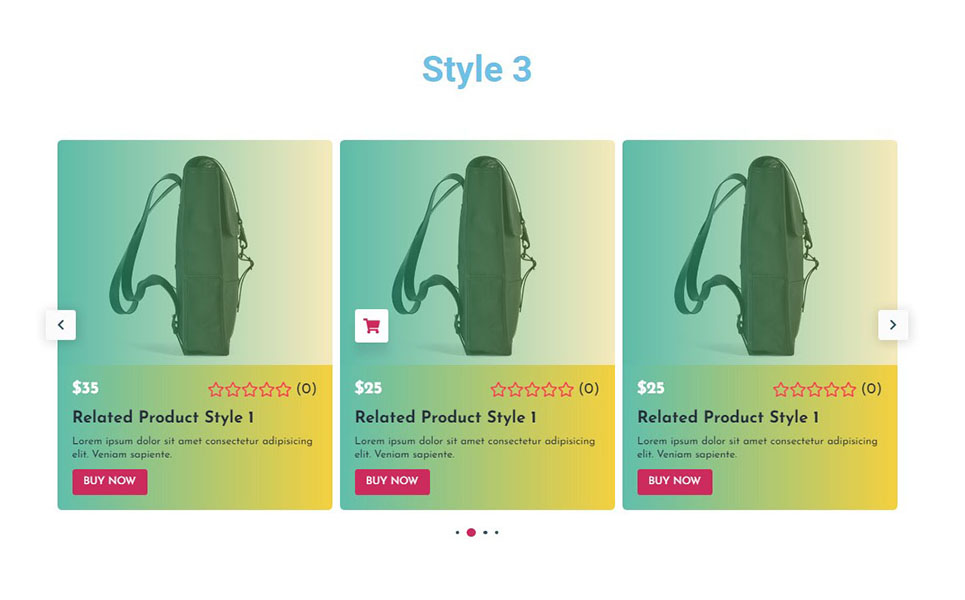965x600 pixels.
Task: Click the previous slide arrow
Action: click(61, 325)
